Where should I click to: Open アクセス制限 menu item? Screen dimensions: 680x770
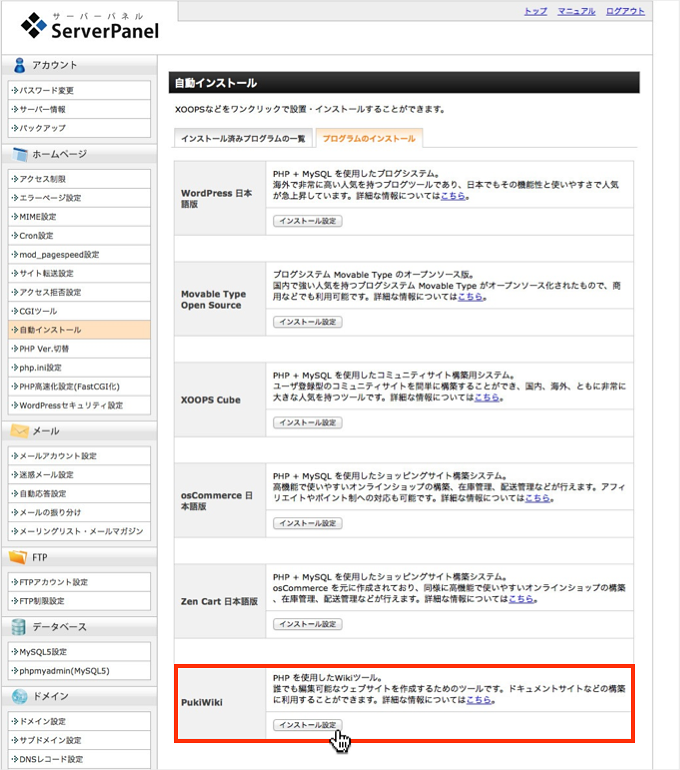click(x=80, y=179)
